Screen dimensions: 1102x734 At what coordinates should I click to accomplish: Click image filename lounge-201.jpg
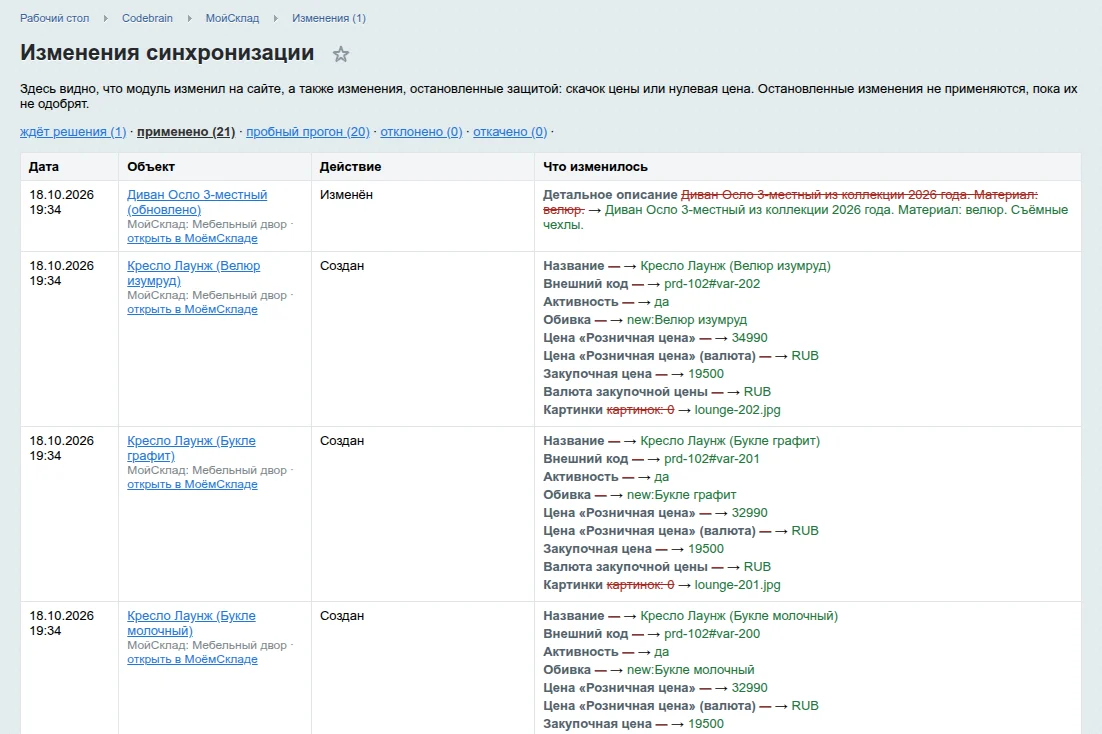(x=737, y=585)
